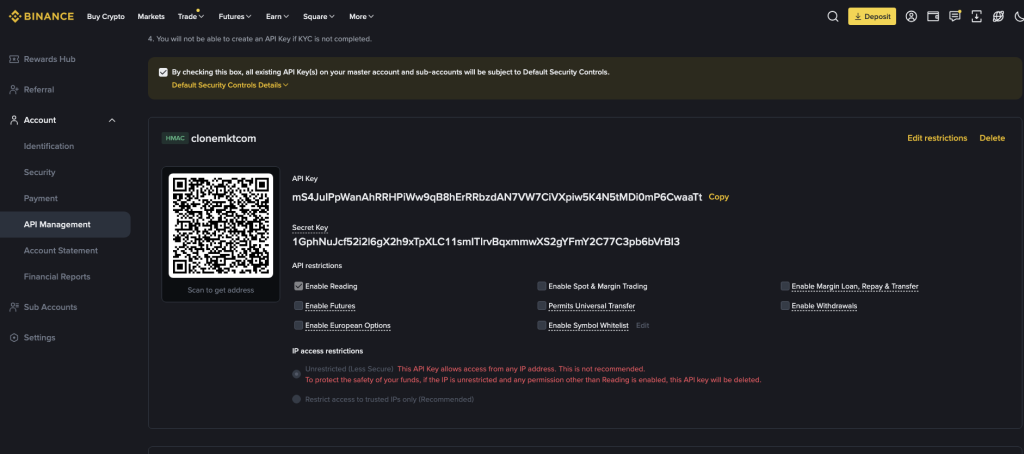
Task: Click the Binance logo
Action: (40, 17)
